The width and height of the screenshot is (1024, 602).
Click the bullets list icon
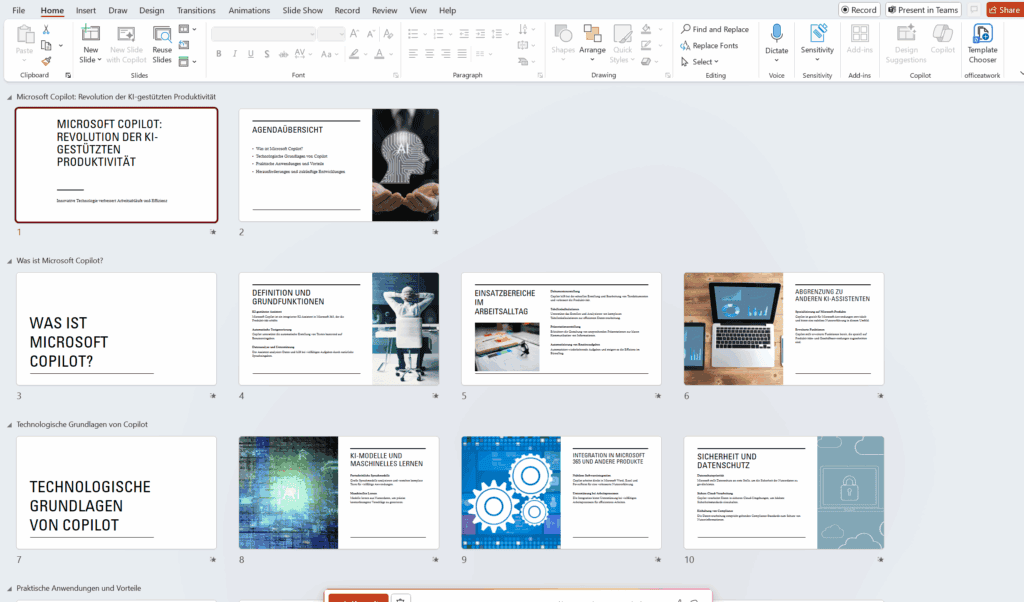(x=413, y=33)
